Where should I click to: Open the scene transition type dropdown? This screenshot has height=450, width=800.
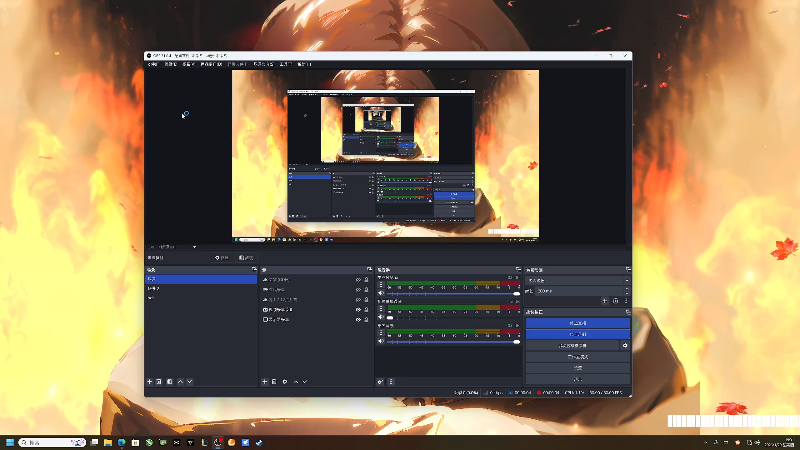[578, 281]
